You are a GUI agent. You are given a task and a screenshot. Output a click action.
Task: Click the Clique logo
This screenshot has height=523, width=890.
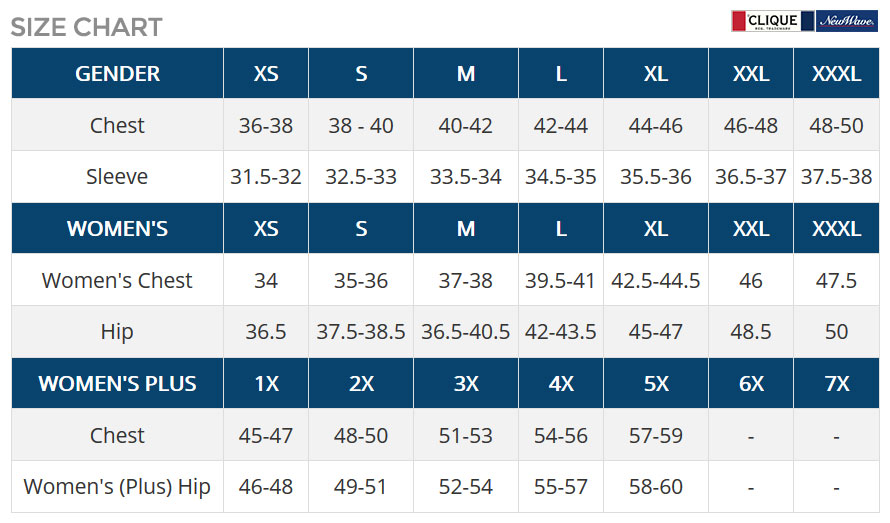point(773,21)
